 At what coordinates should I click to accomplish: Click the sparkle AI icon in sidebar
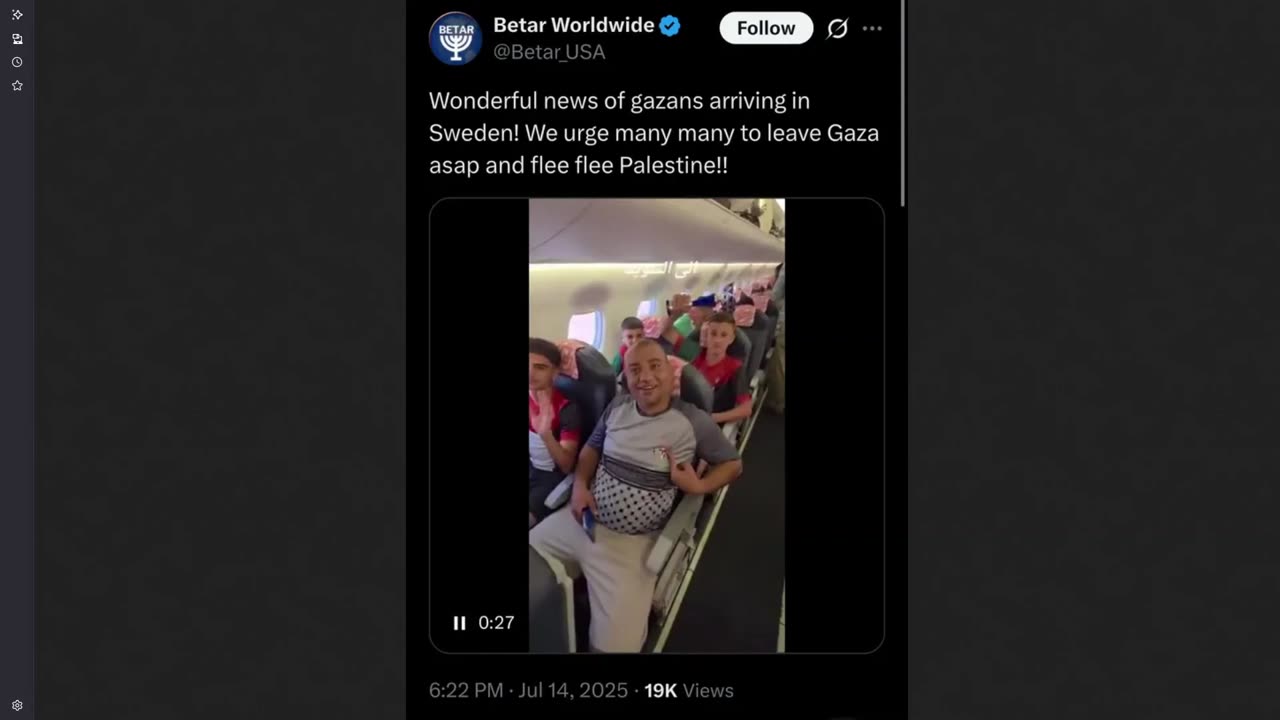17,15
